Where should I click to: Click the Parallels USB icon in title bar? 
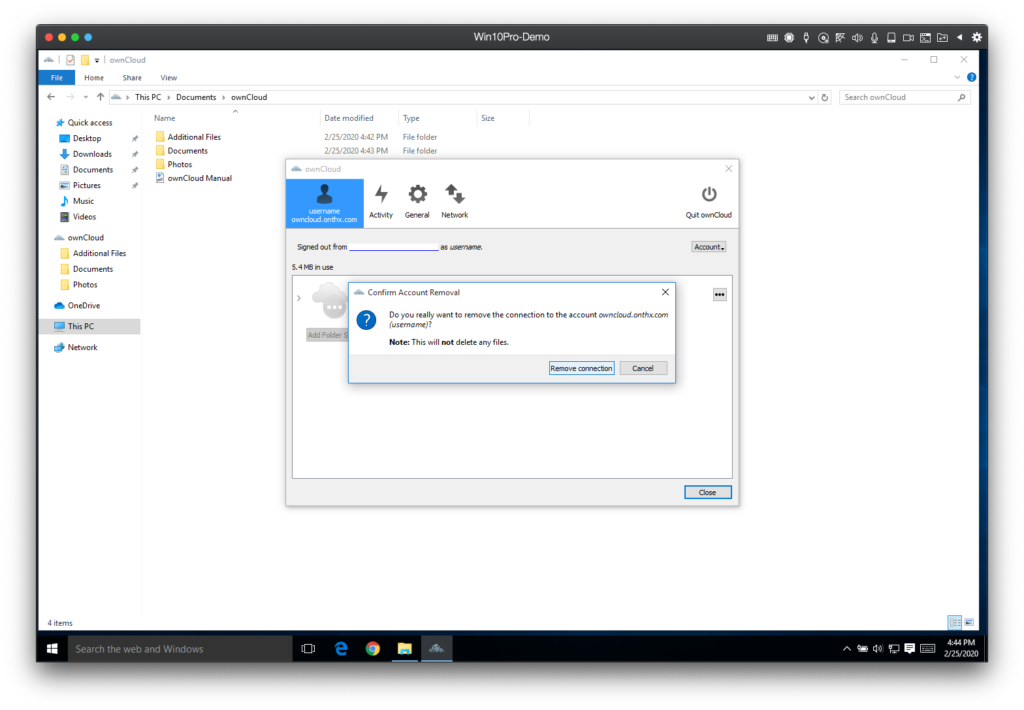coord(806,38)
